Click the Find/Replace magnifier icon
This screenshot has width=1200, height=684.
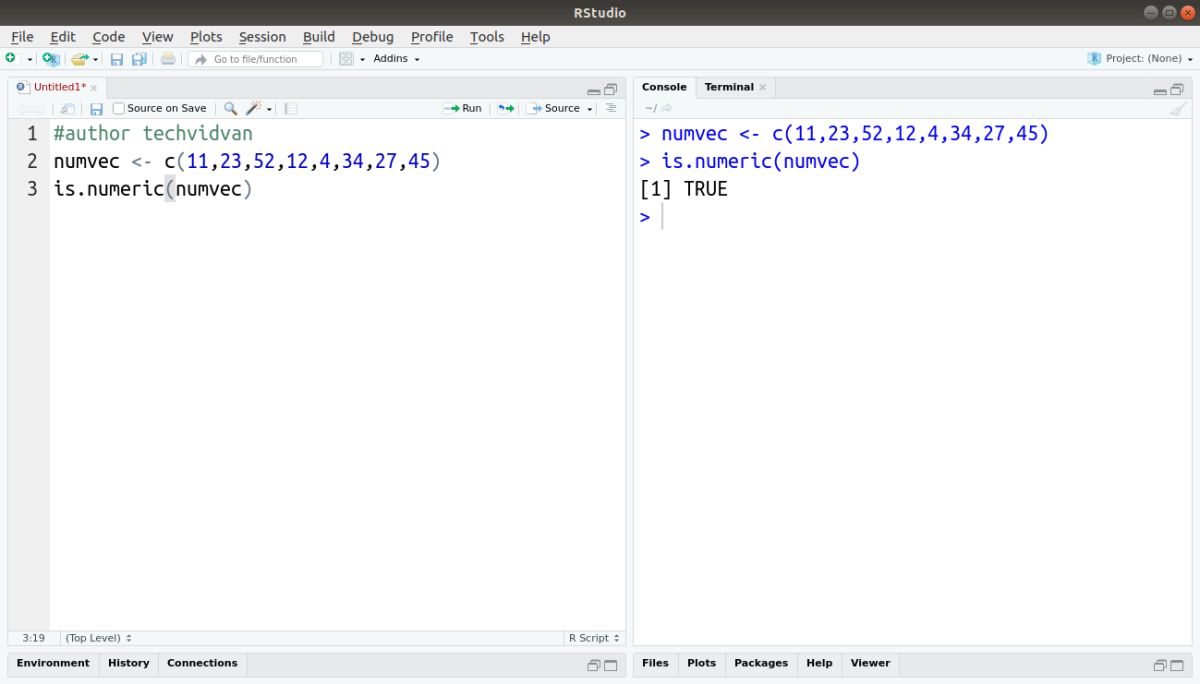coord(230,108)
